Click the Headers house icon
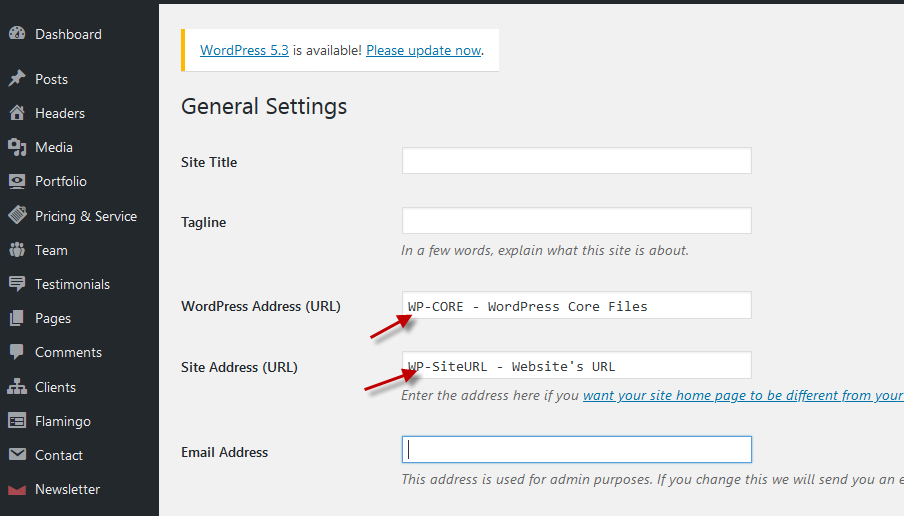 click(x=17, y=112)
